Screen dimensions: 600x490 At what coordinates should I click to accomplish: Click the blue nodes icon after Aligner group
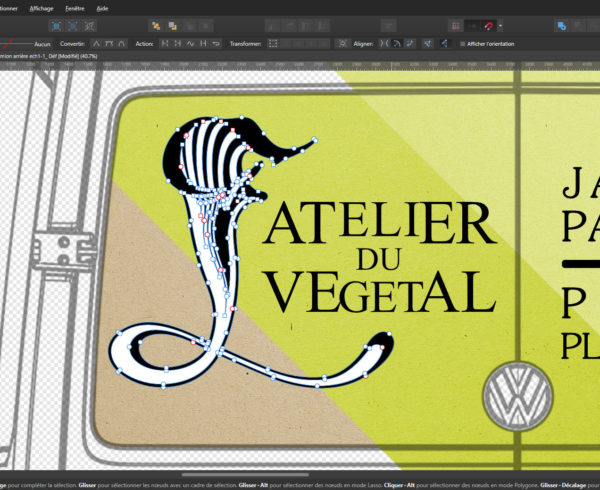pyautogui.click(x=427, y=44)
